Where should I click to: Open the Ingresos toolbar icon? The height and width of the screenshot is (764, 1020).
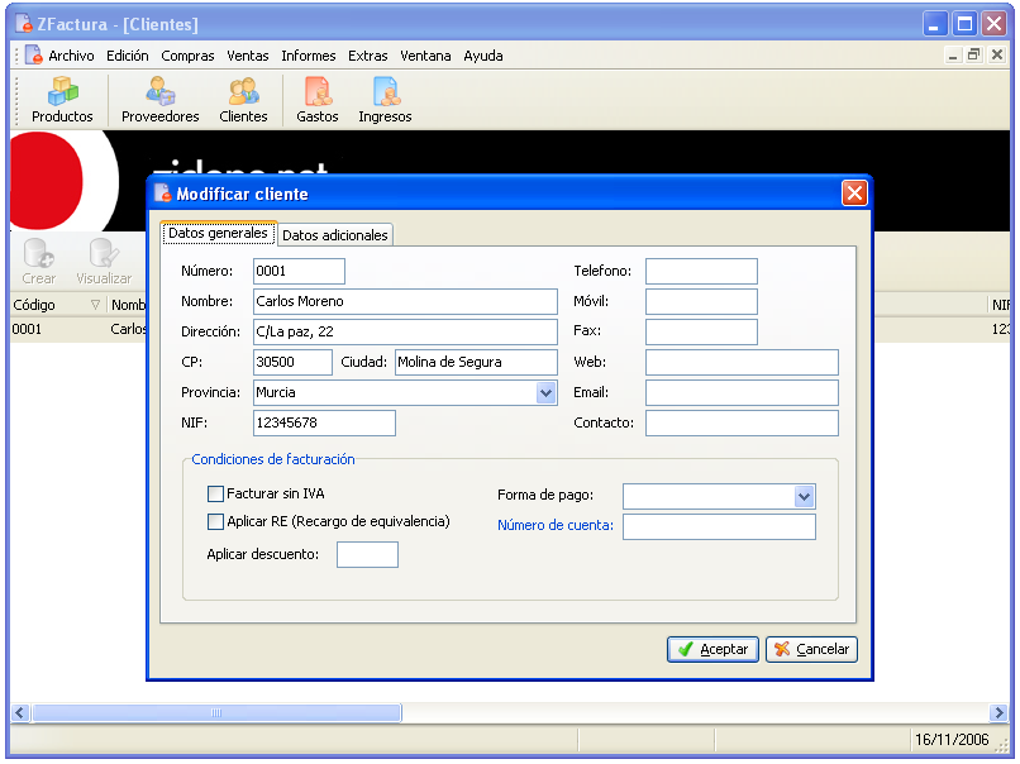pos(385,100)
